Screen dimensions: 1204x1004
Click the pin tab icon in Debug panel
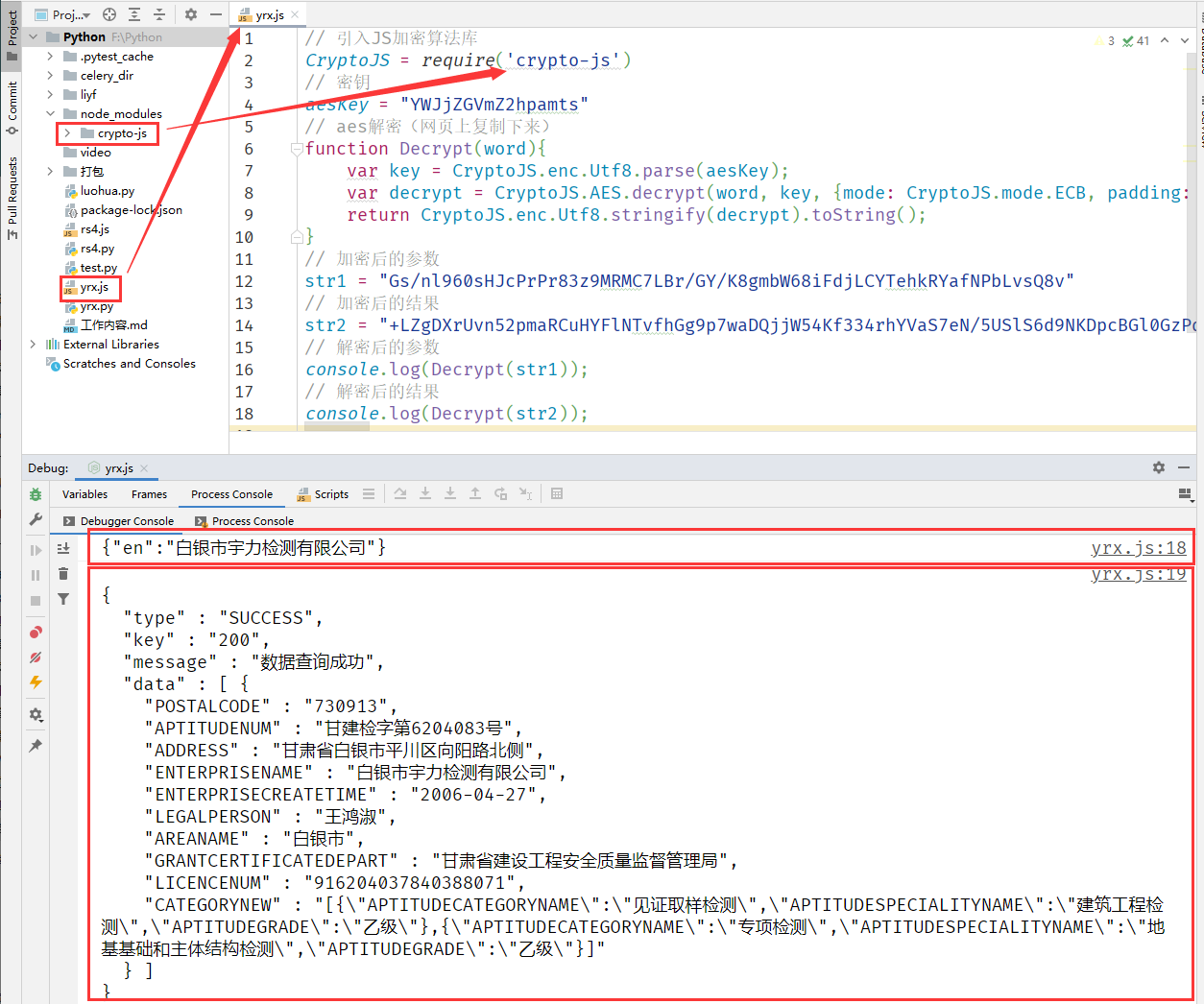tap(36, 746)
